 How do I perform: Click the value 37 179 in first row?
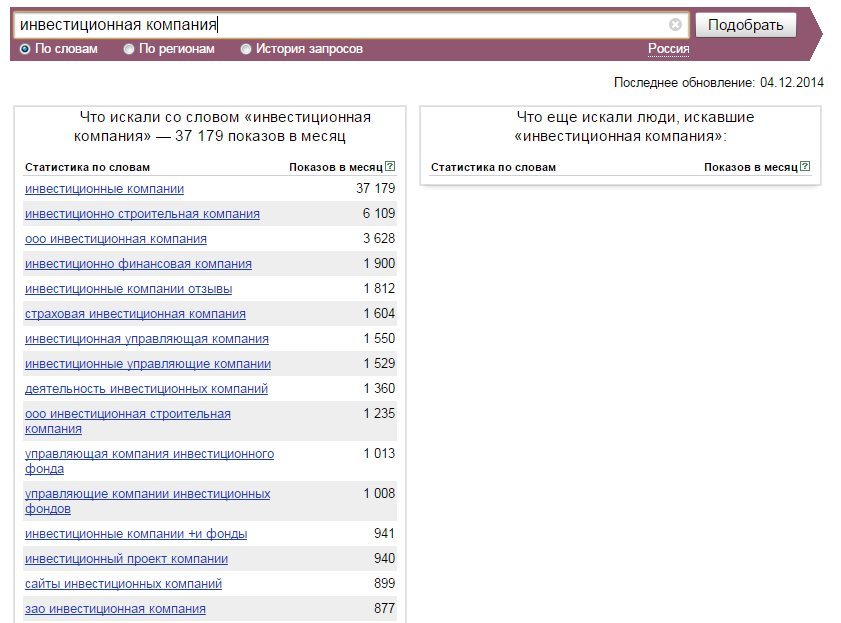tap(375, 188)
